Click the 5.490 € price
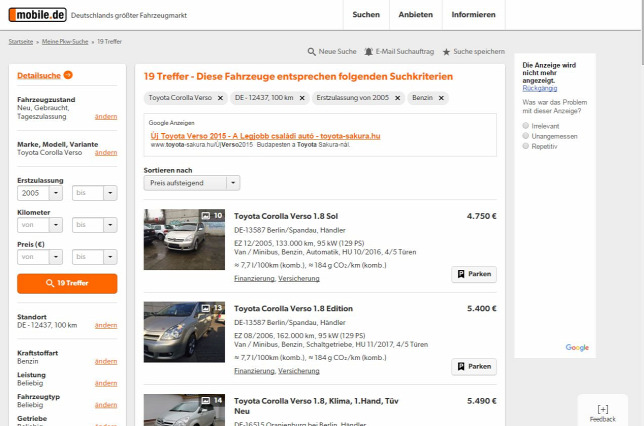This screenshot has height=426, width=644. click(481, 401)
